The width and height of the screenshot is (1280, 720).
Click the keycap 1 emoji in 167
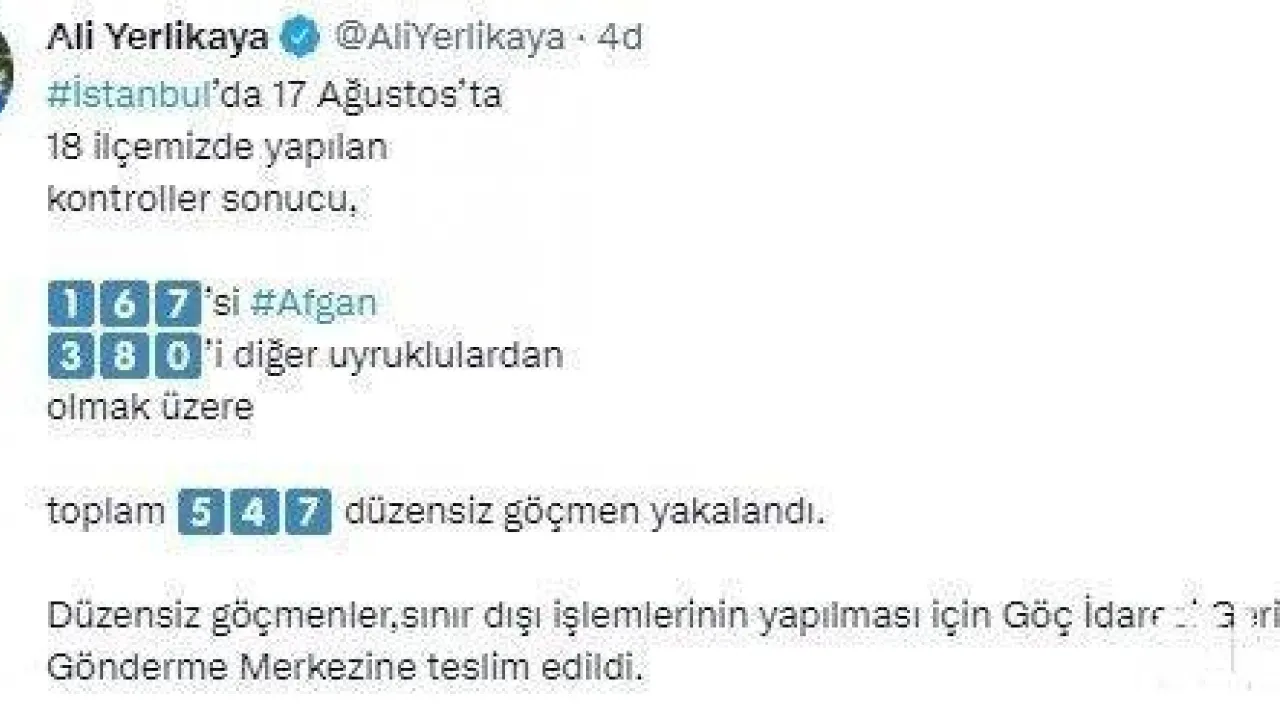pyautogui.click(x=70, y=304)
